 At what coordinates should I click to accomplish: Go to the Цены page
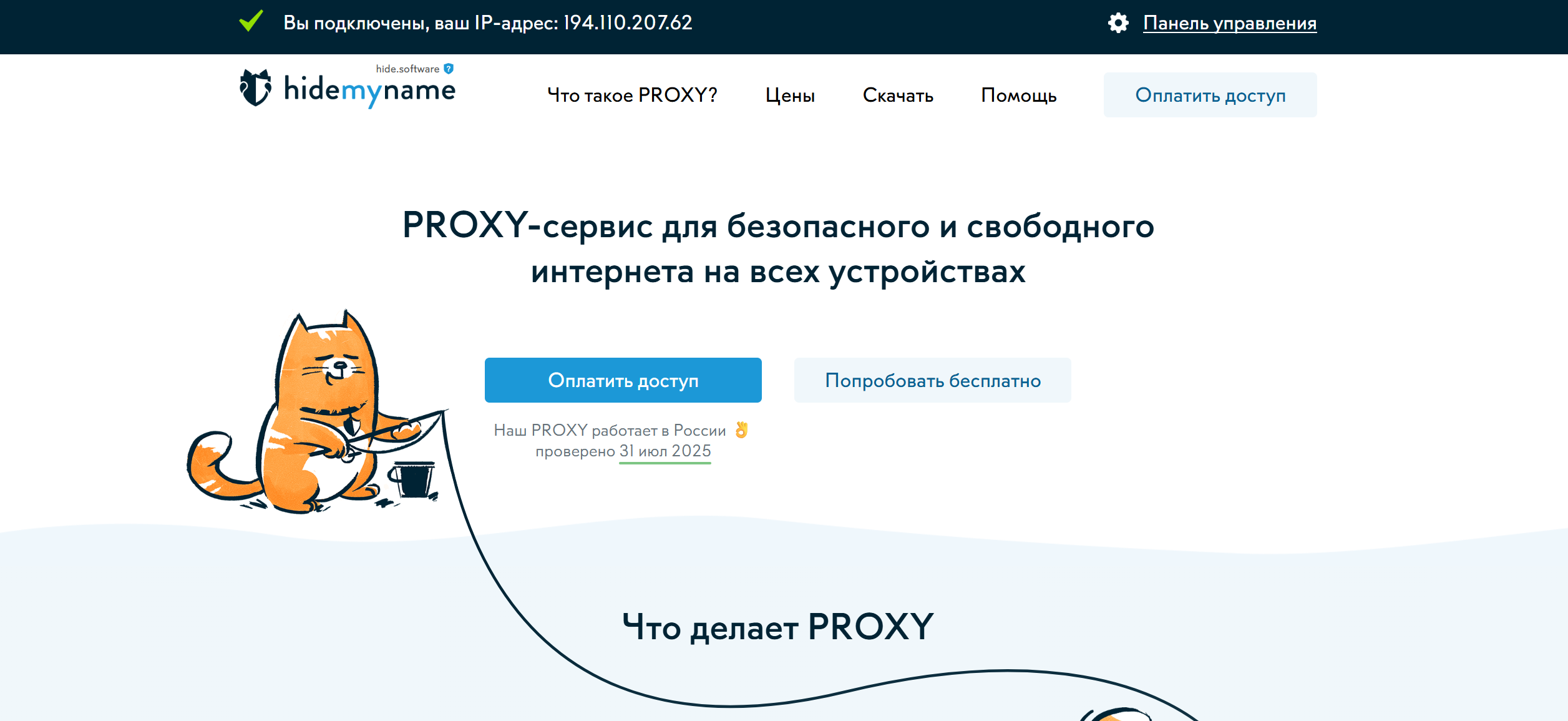coord(790,96)
